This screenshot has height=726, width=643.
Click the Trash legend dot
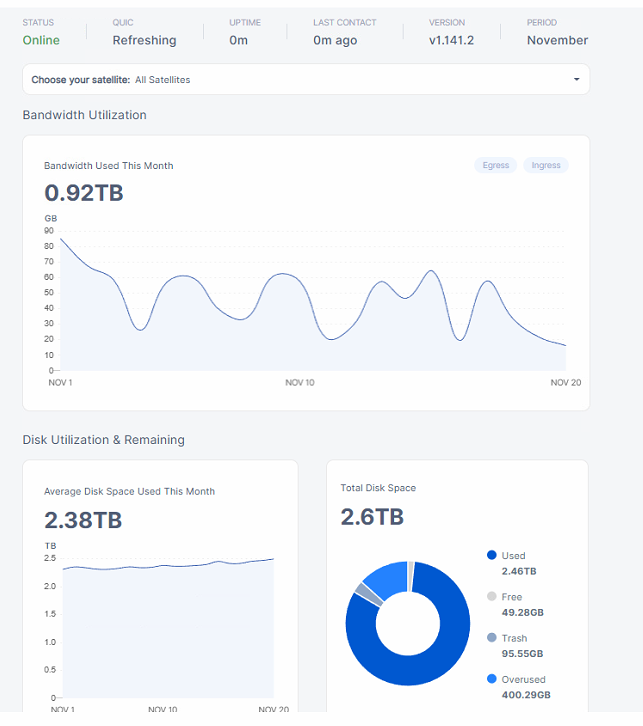491,638
